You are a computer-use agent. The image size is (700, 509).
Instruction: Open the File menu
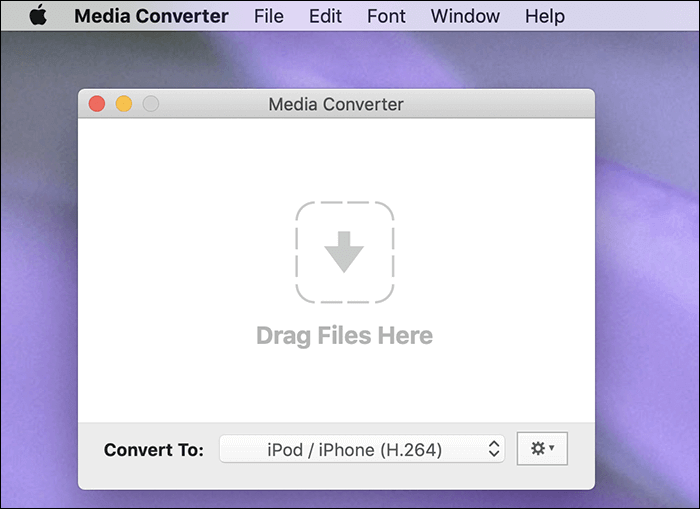(x=269, y=16)
